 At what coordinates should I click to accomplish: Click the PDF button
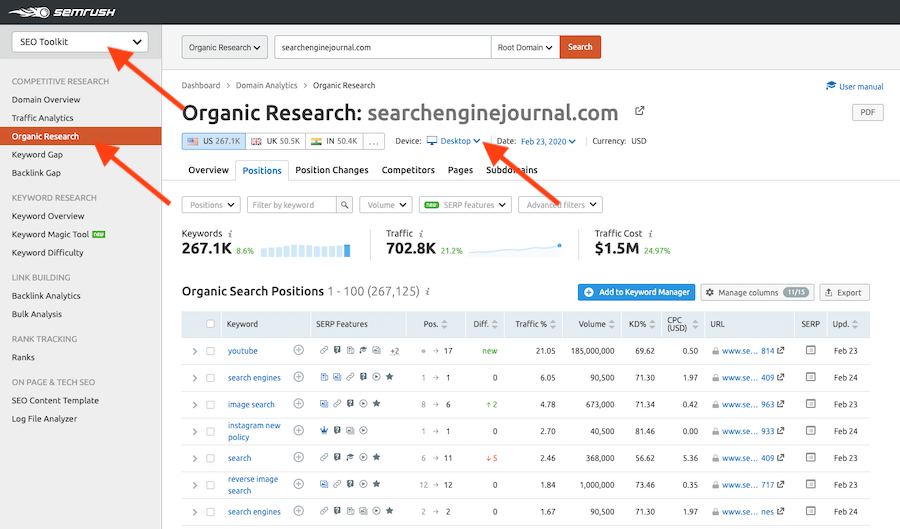click(x=867, y=112)
